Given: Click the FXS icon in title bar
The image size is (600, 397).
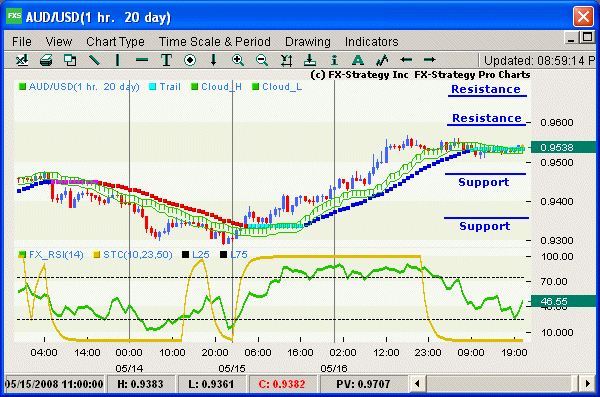Looking at the screenshot, I should pos(14,16).
